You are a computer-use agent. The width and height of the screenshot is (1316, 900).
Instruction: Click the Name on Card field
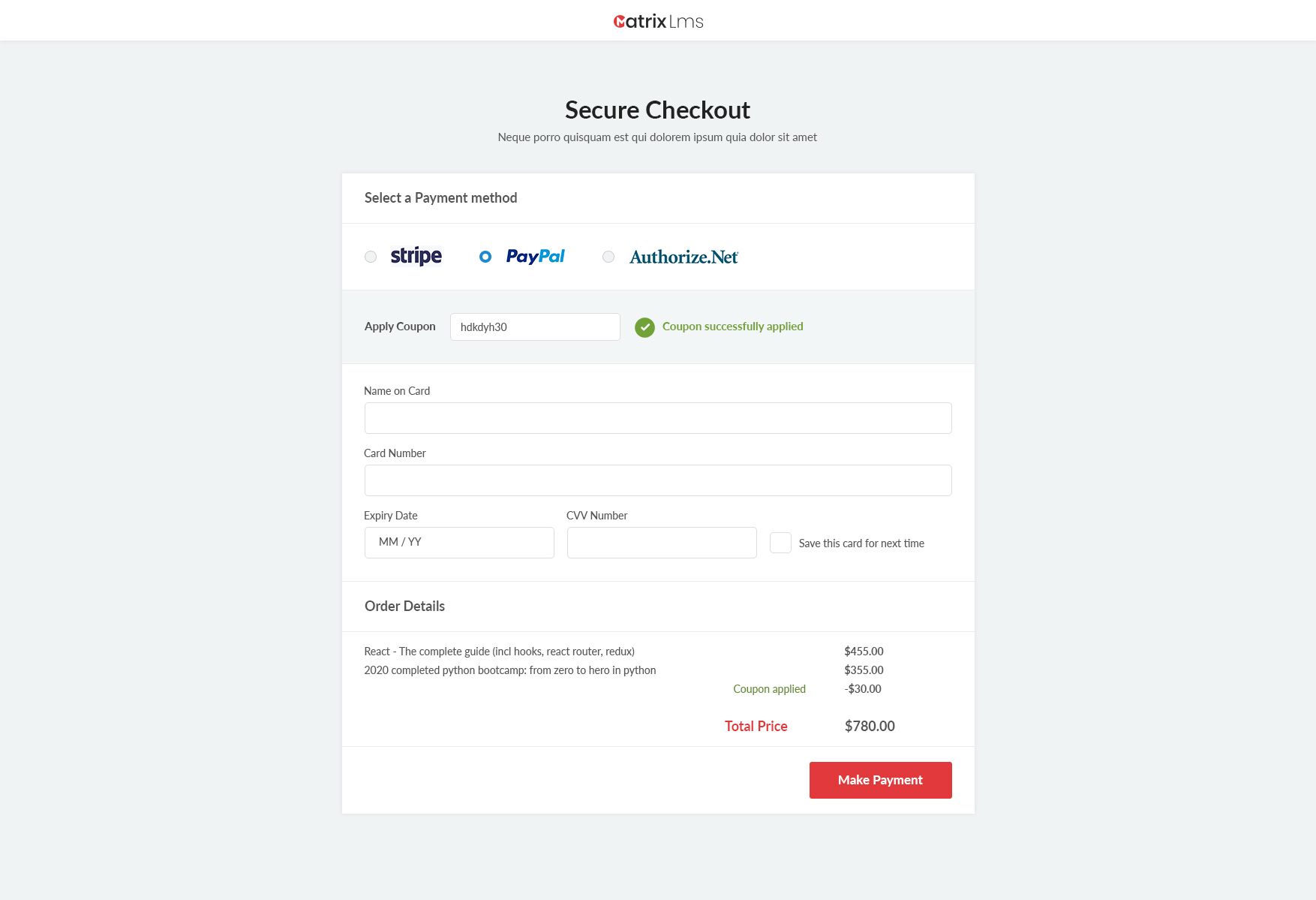[658, 418]
